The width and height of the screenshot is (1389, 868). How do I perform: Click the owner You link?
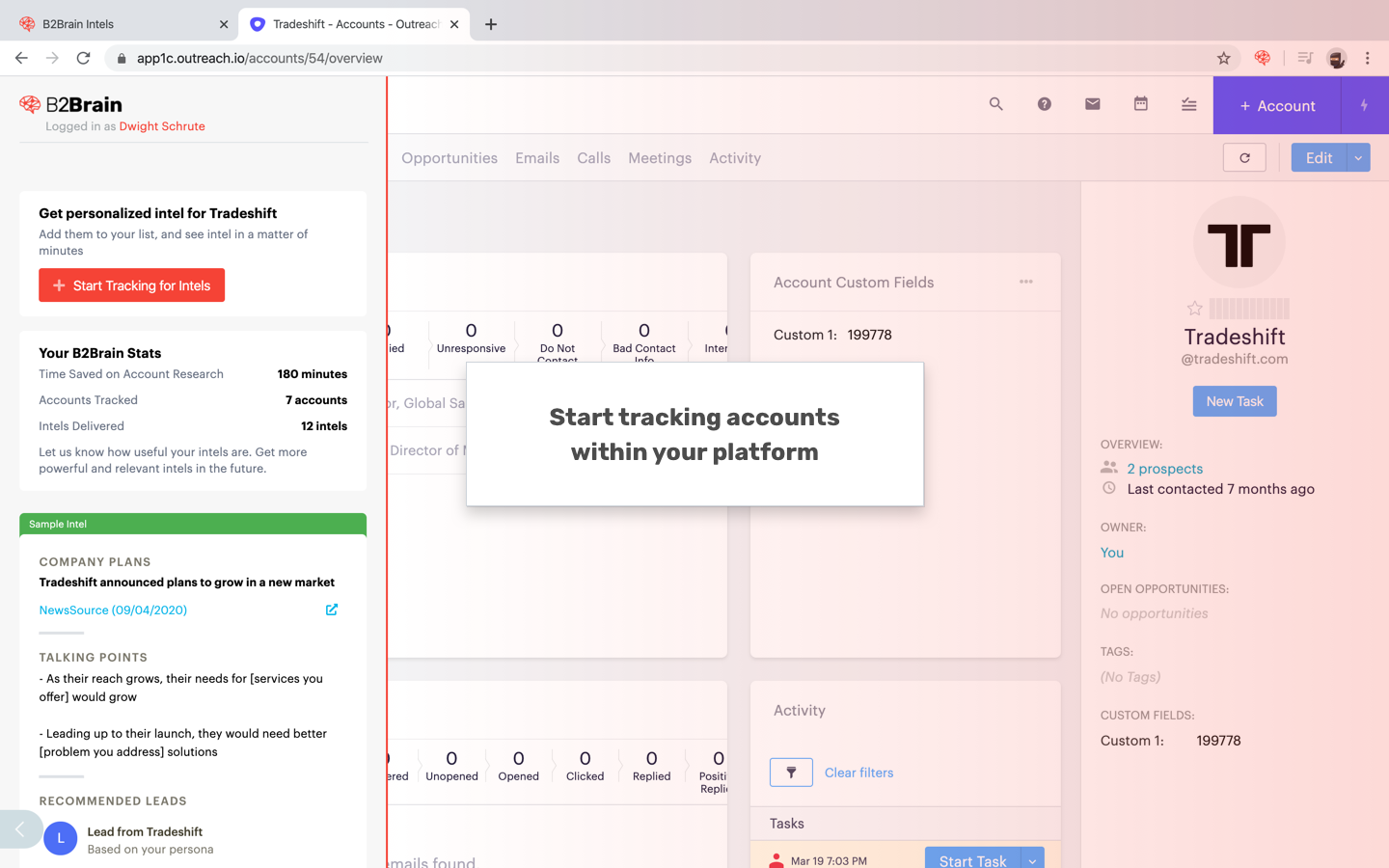pyautogui.click(x=1112, y=553)
